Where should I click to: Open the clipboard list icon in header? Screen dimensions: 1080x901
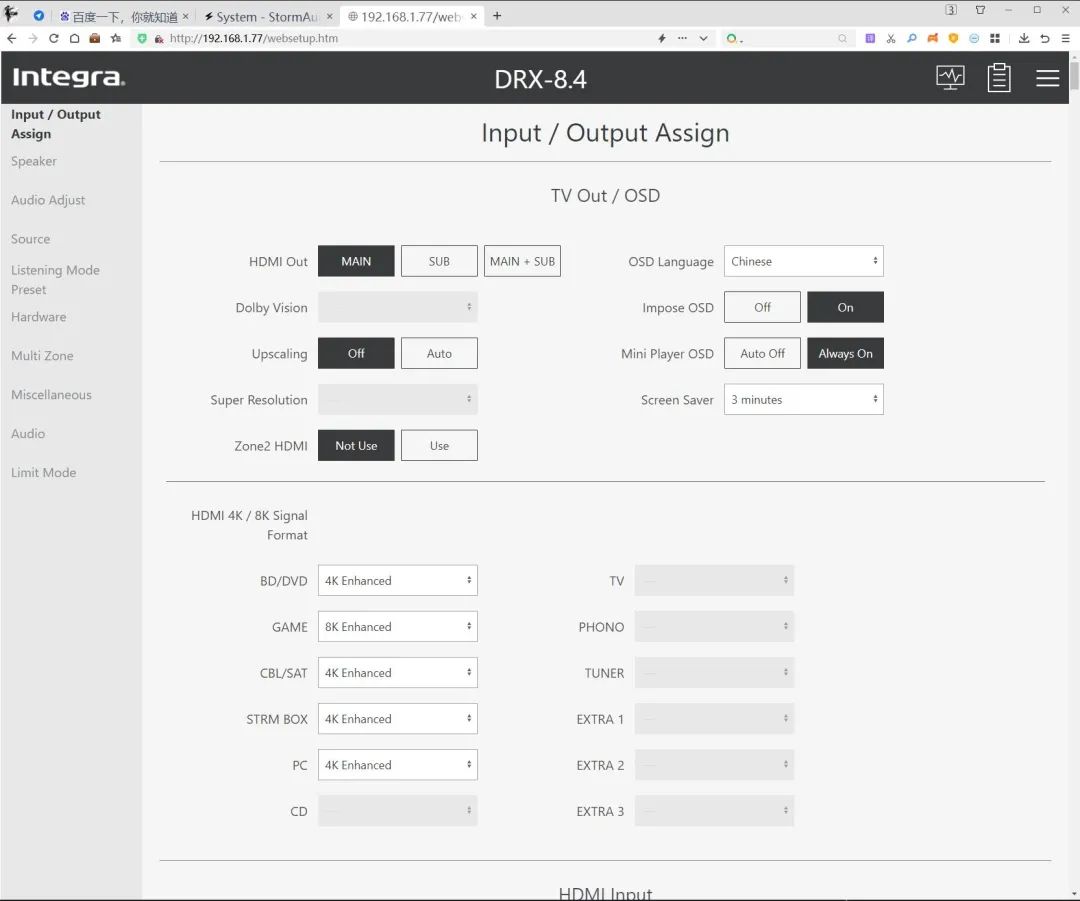999,77
